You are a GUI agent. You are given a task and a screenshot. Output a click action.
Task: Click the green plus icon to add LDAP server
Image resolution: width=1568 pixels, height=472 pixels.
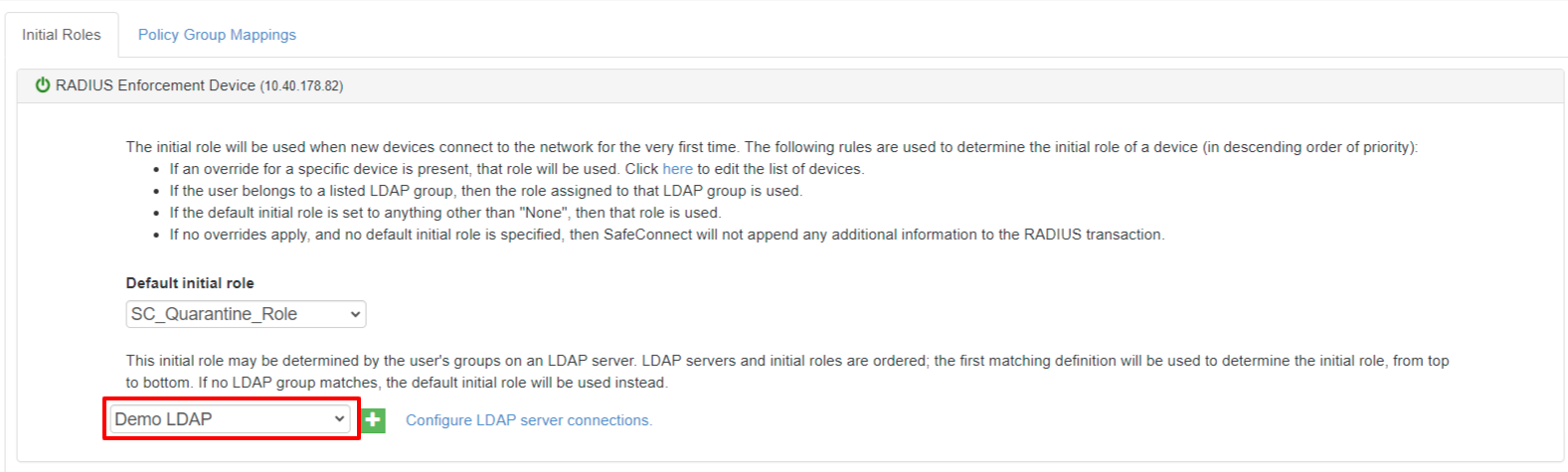click(x=373, y=420)
